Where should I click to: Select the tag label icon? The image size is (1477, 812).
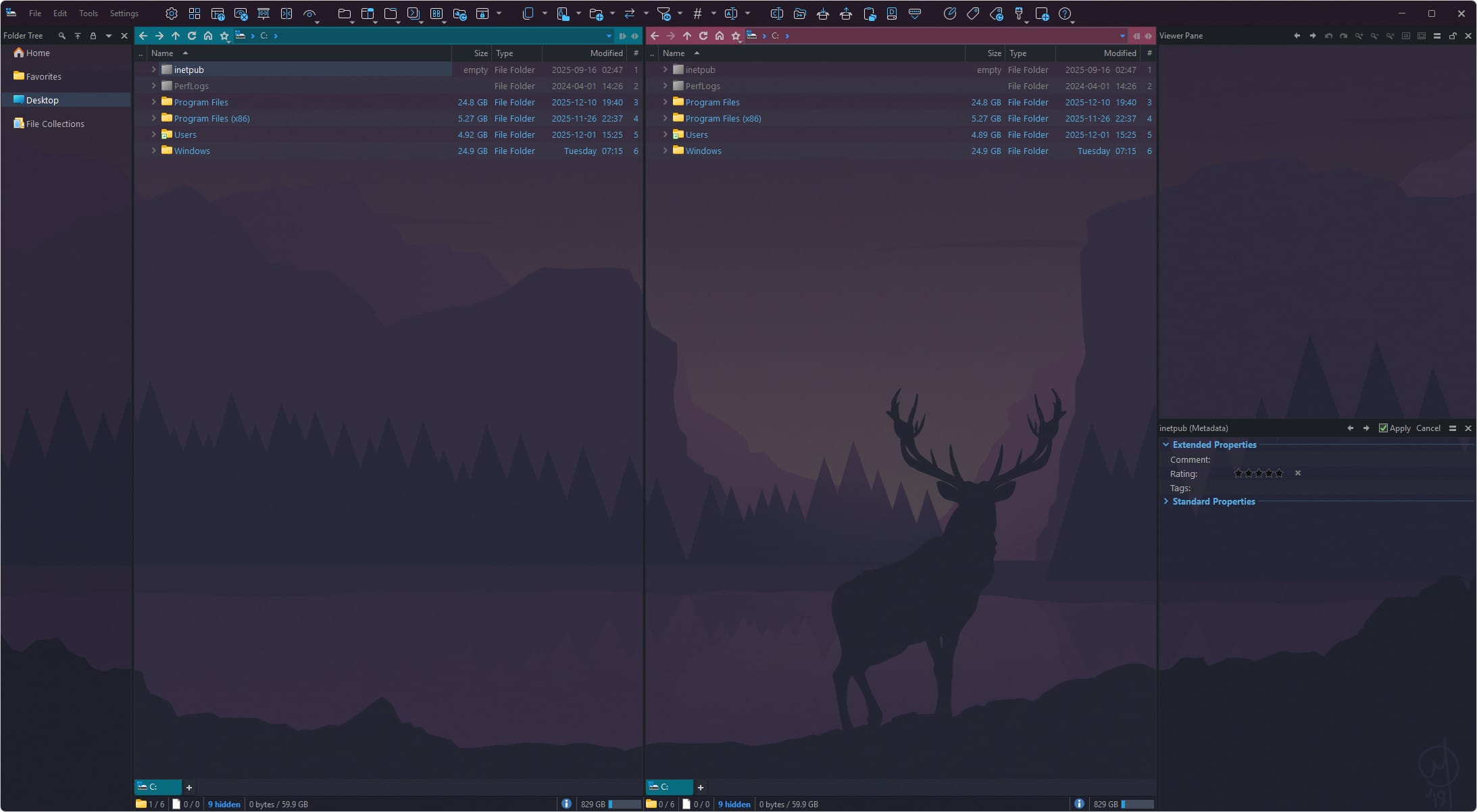[x=973, y=13]
